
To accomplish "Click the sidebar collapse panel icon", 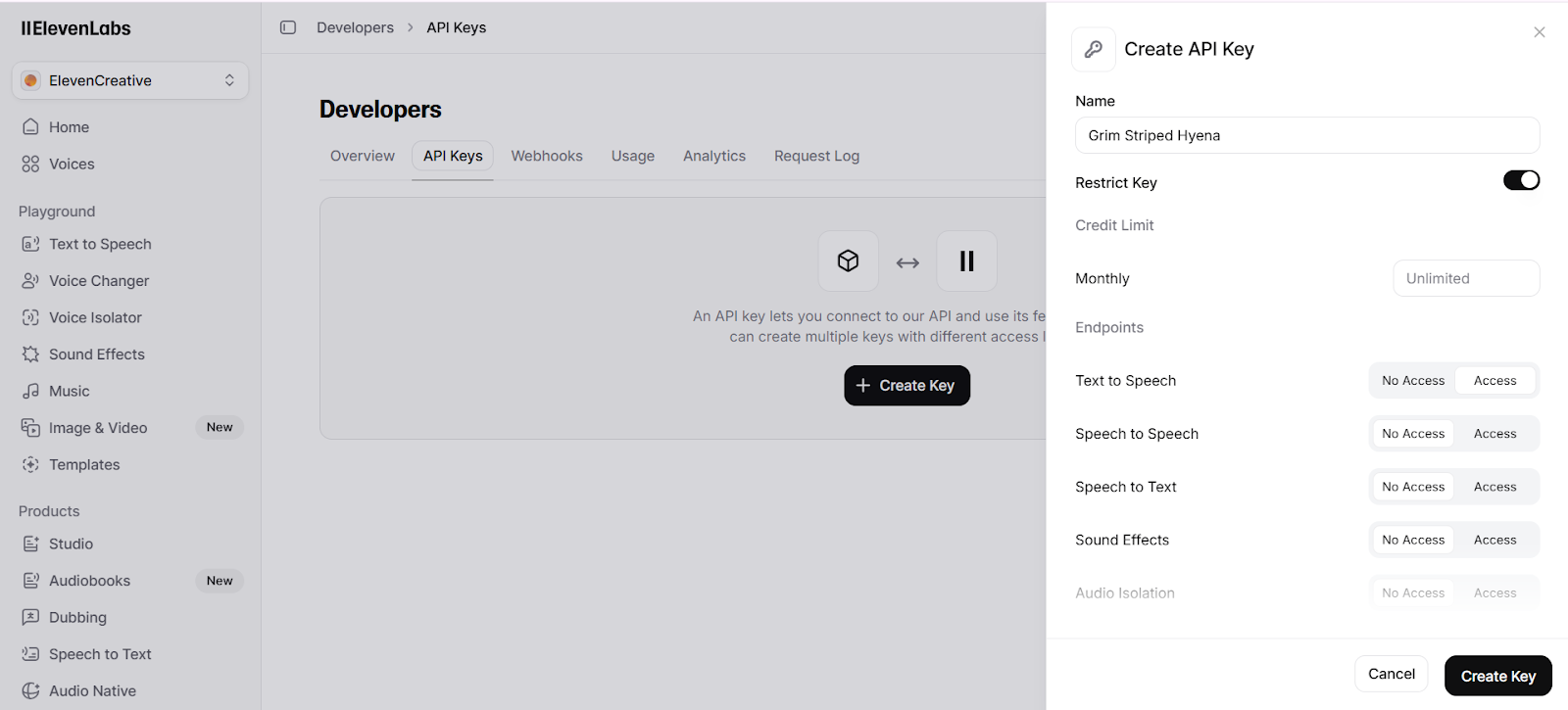I will pos(288,27).
